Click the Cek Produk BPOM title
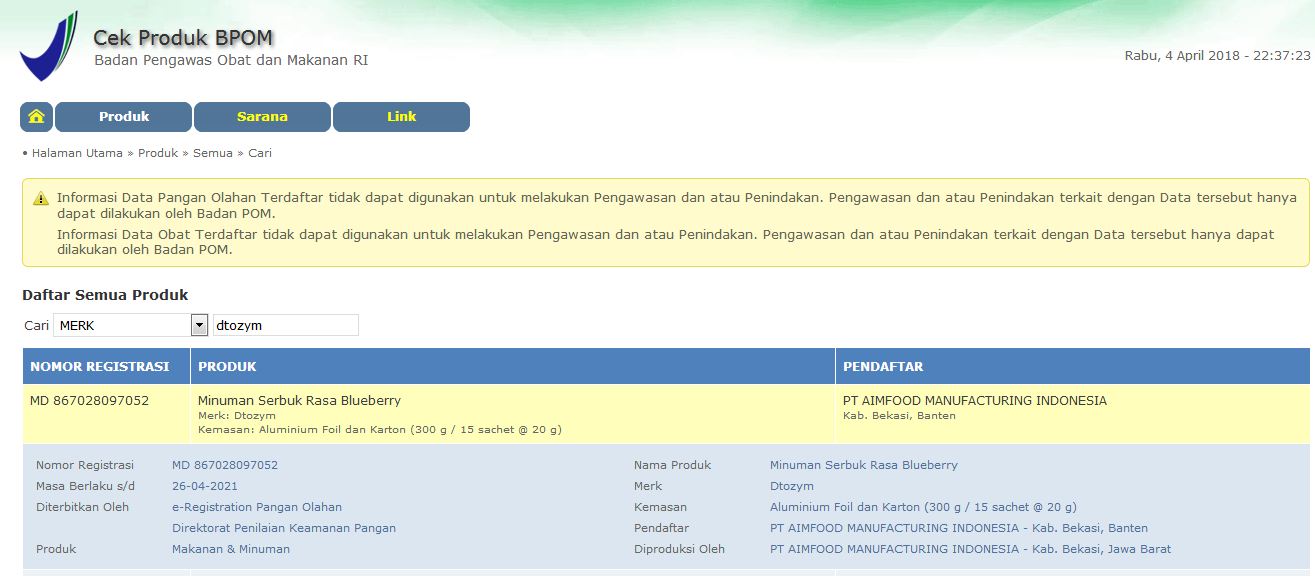 click(x=183, y=38)
